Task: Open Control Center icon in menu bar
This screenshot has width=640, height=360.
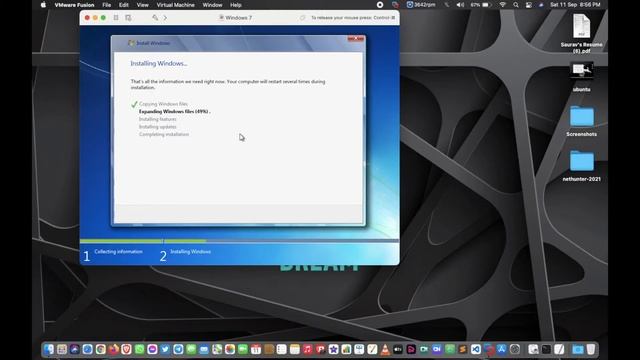Action: pos(529,5)
